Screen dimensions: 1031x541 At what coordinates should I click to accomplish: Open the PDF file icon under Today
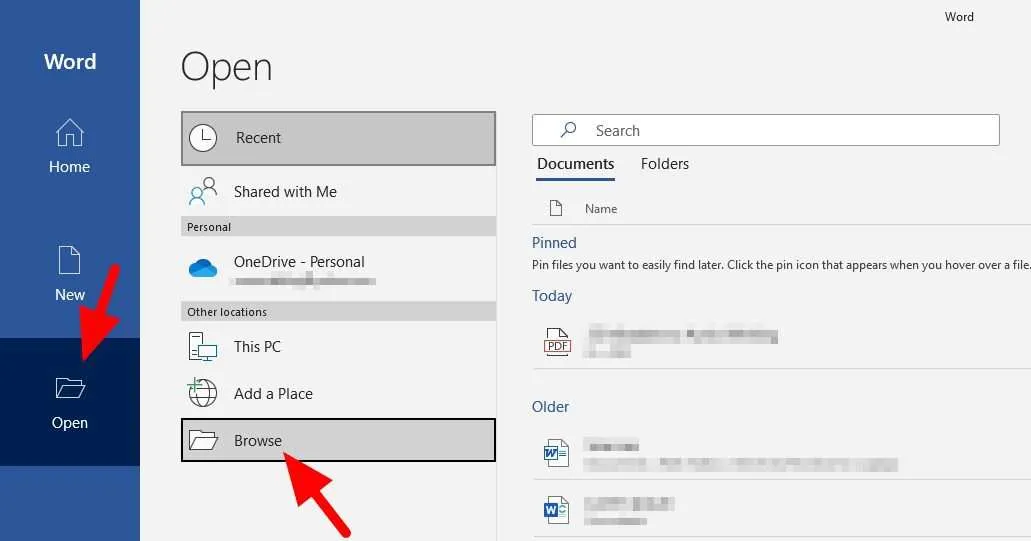557,342
